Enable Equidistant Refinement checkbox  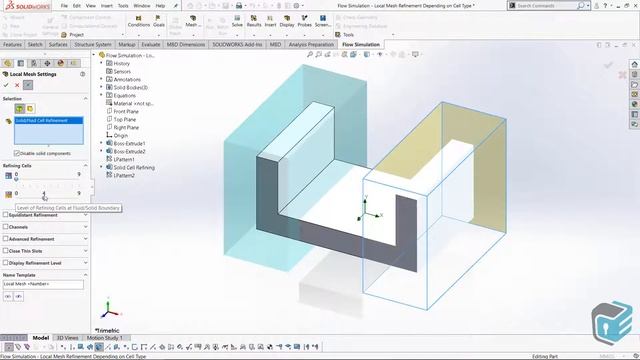[x=5, y=215]
